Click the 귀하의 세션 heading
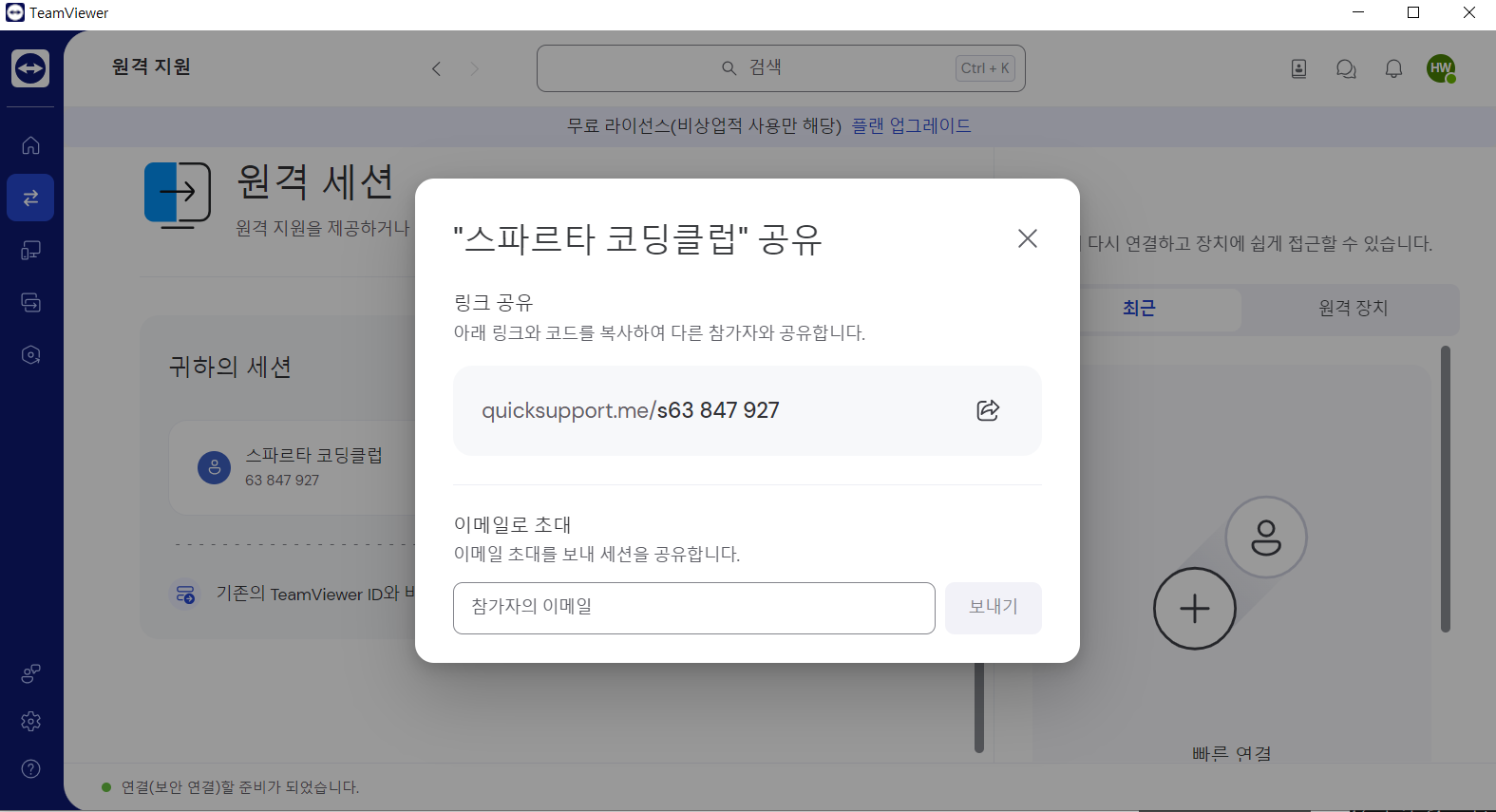1496x812 pixels. click(230, 368)
